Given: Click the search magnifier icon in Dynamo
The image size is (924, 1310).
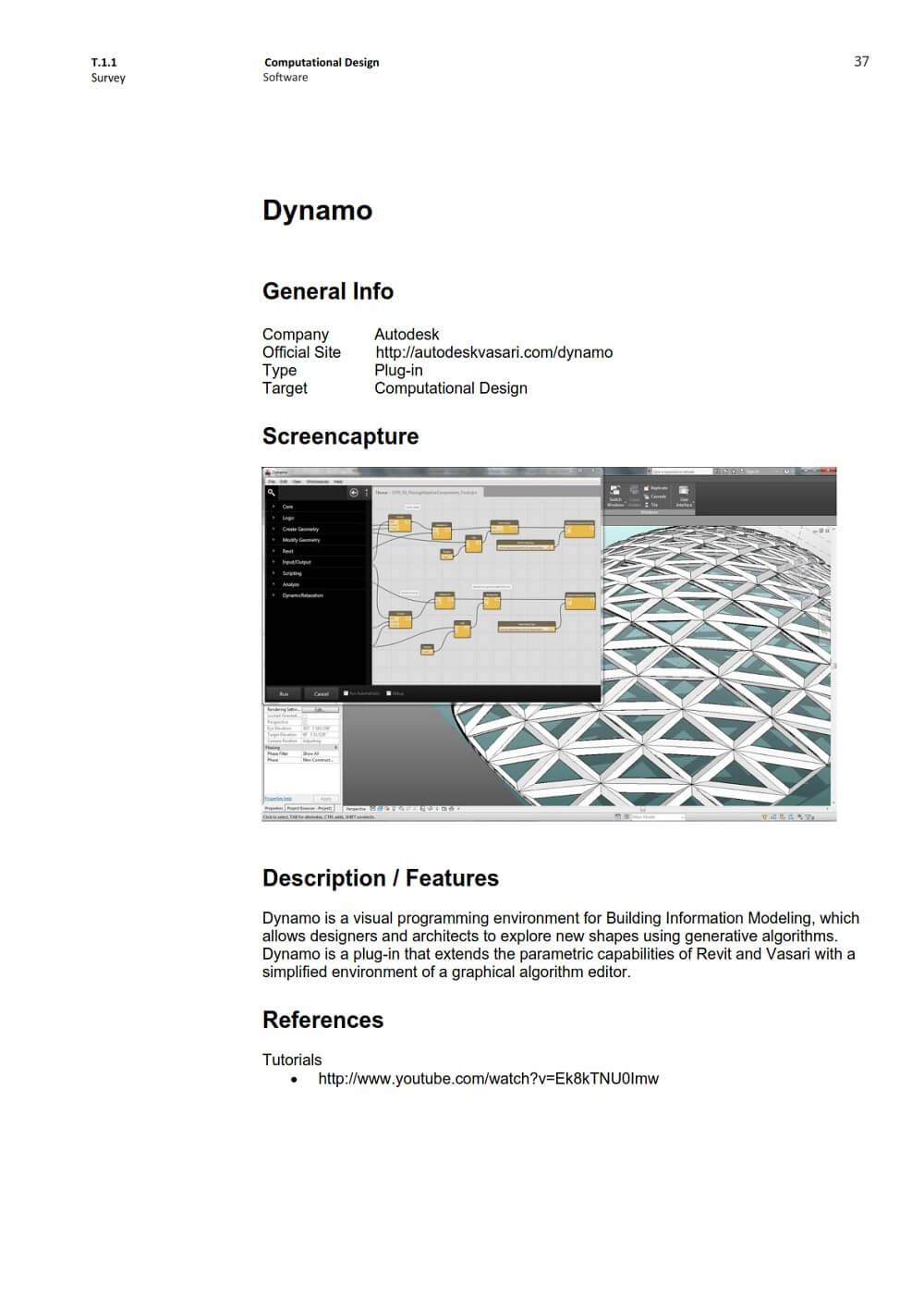Looking at the screenshot, I should tap(271, 492).
